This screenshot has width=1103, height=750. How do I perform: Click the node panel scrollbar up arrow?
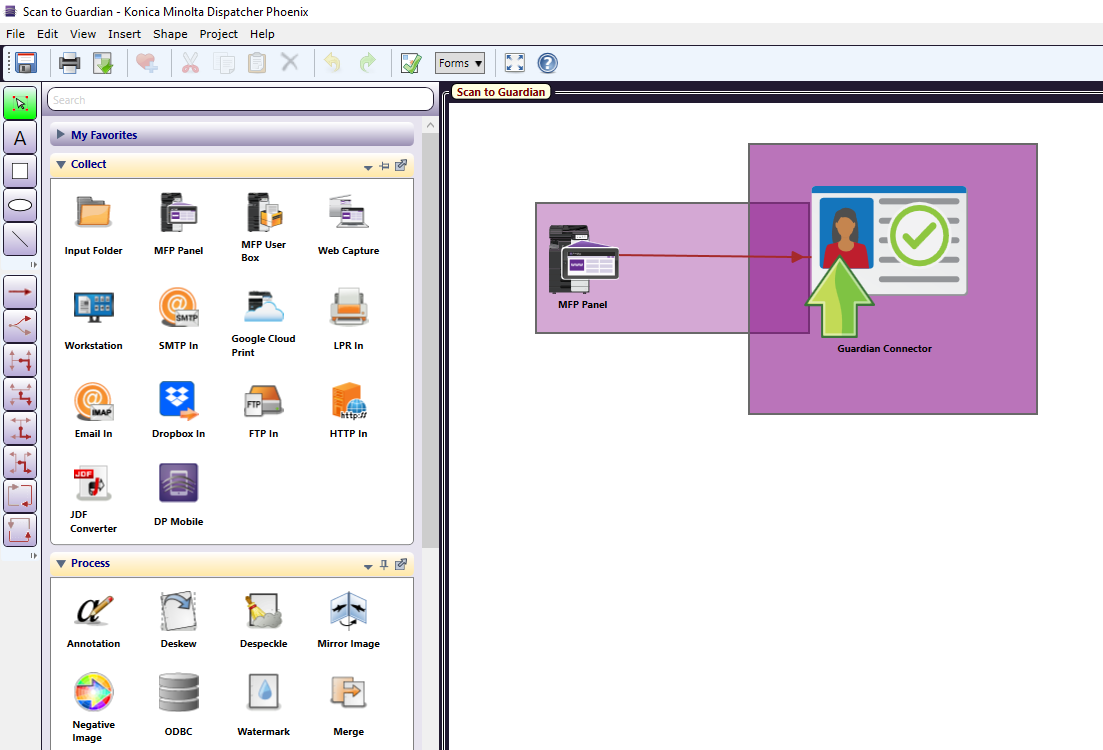click(431, 125)
